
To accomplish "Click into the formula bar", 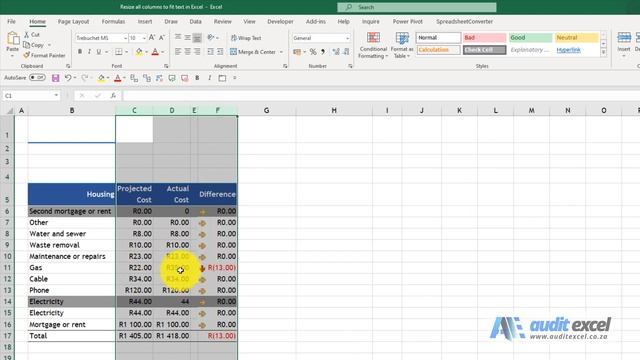I will [381, 96].
